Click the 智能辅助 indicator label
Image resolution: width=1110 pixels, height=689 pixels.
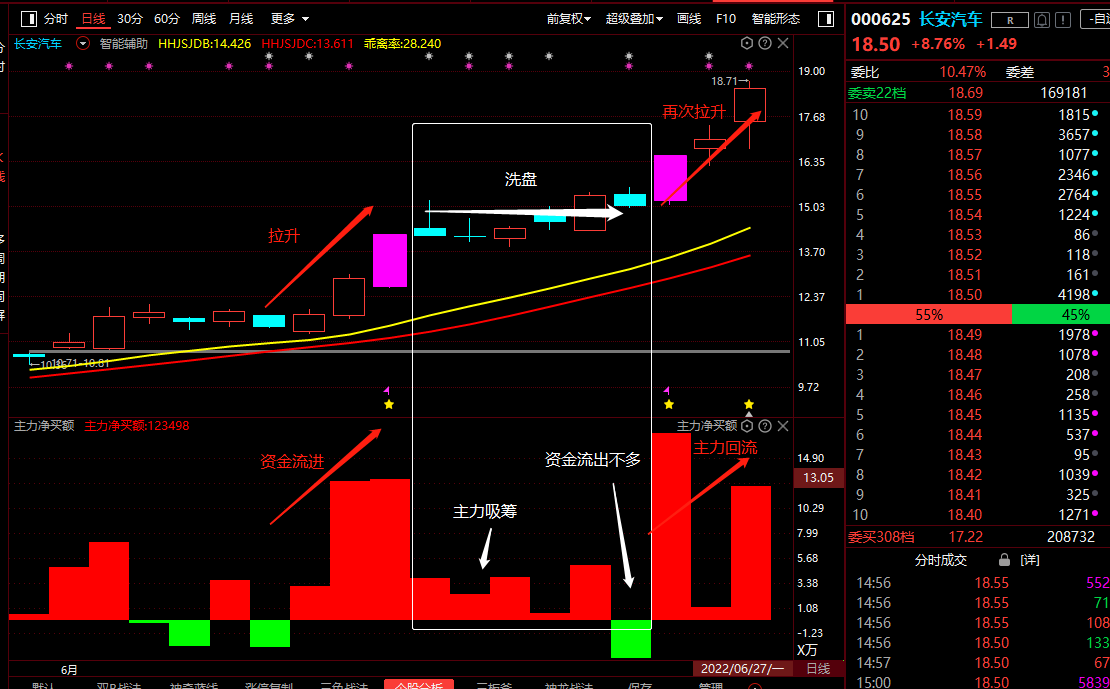click(124, 44)
